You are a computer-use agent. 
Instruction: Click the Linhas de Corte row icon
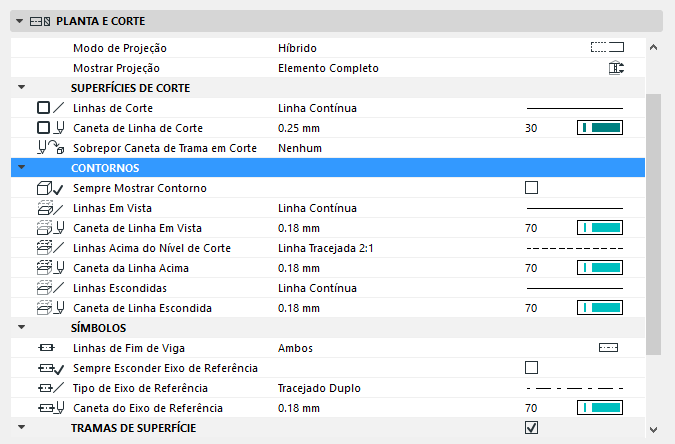click(x=49, y=108)
